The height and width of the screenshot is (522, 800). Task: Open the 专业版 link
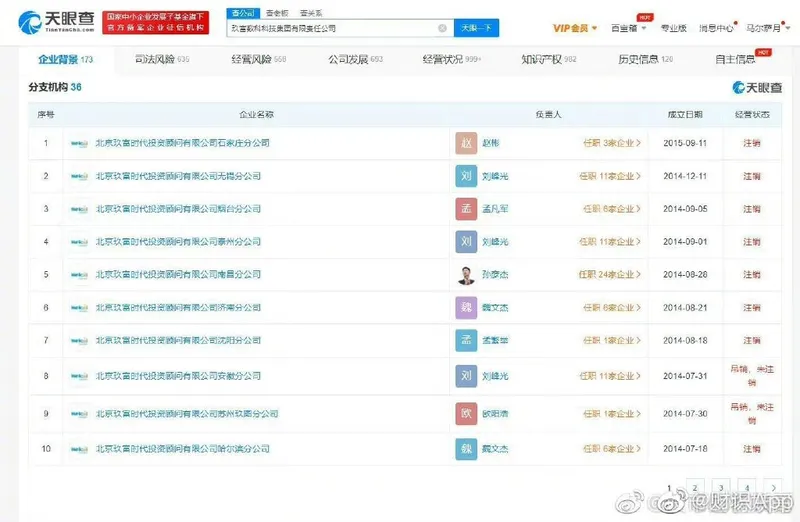[673, 28]
